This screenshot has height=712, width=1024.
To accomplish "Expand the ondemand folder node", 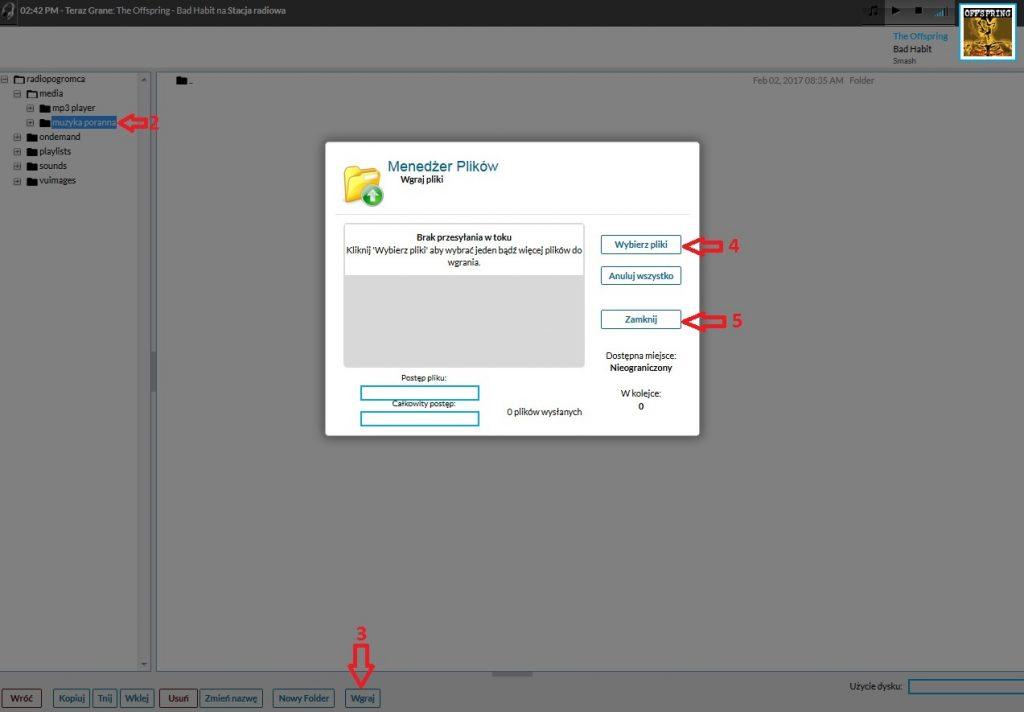I will 17,137.
